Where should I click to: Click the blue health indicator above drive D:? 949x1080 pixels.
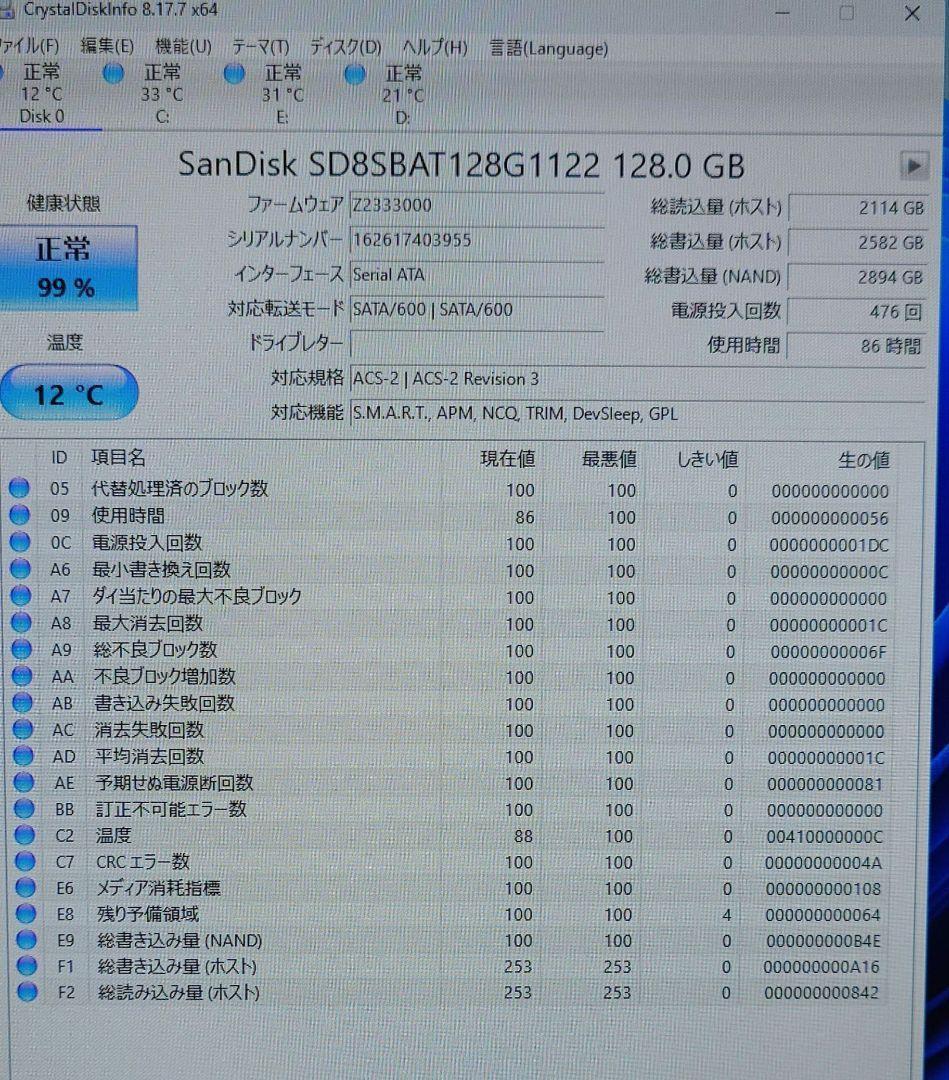[354, 73]
